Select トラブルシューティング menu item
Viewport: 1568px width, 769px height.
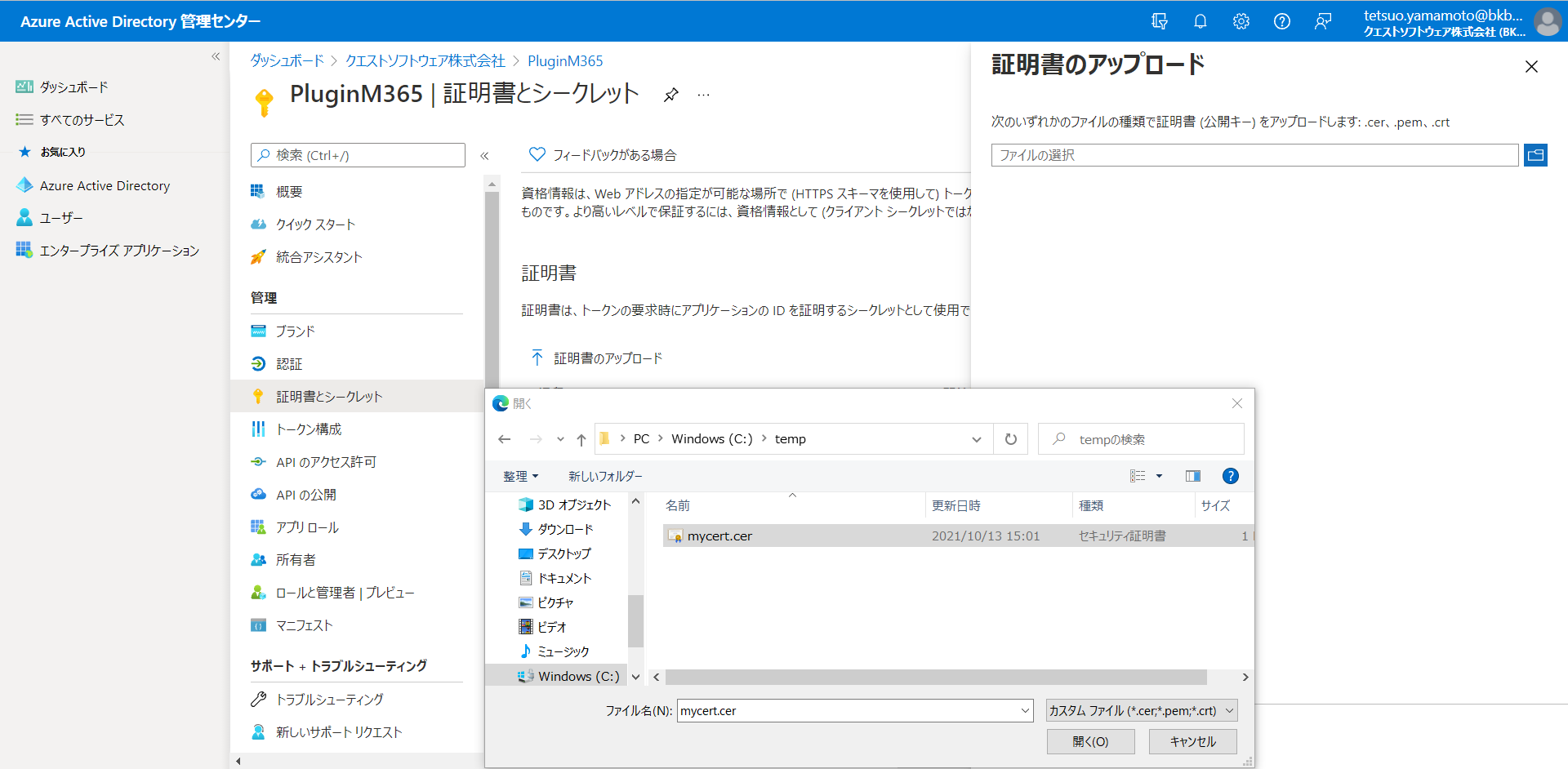pos(329,700)
